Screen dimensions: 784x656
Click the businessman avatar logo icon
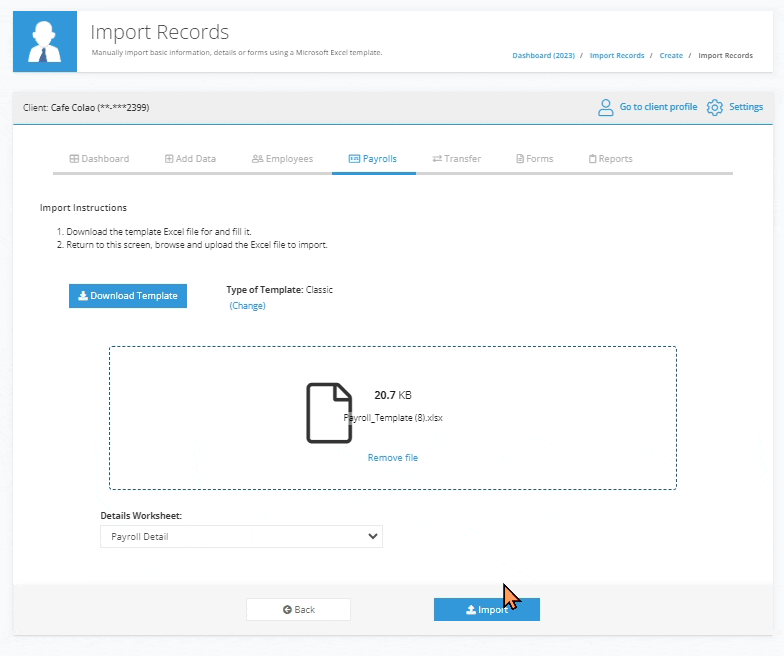coord(45,42)
